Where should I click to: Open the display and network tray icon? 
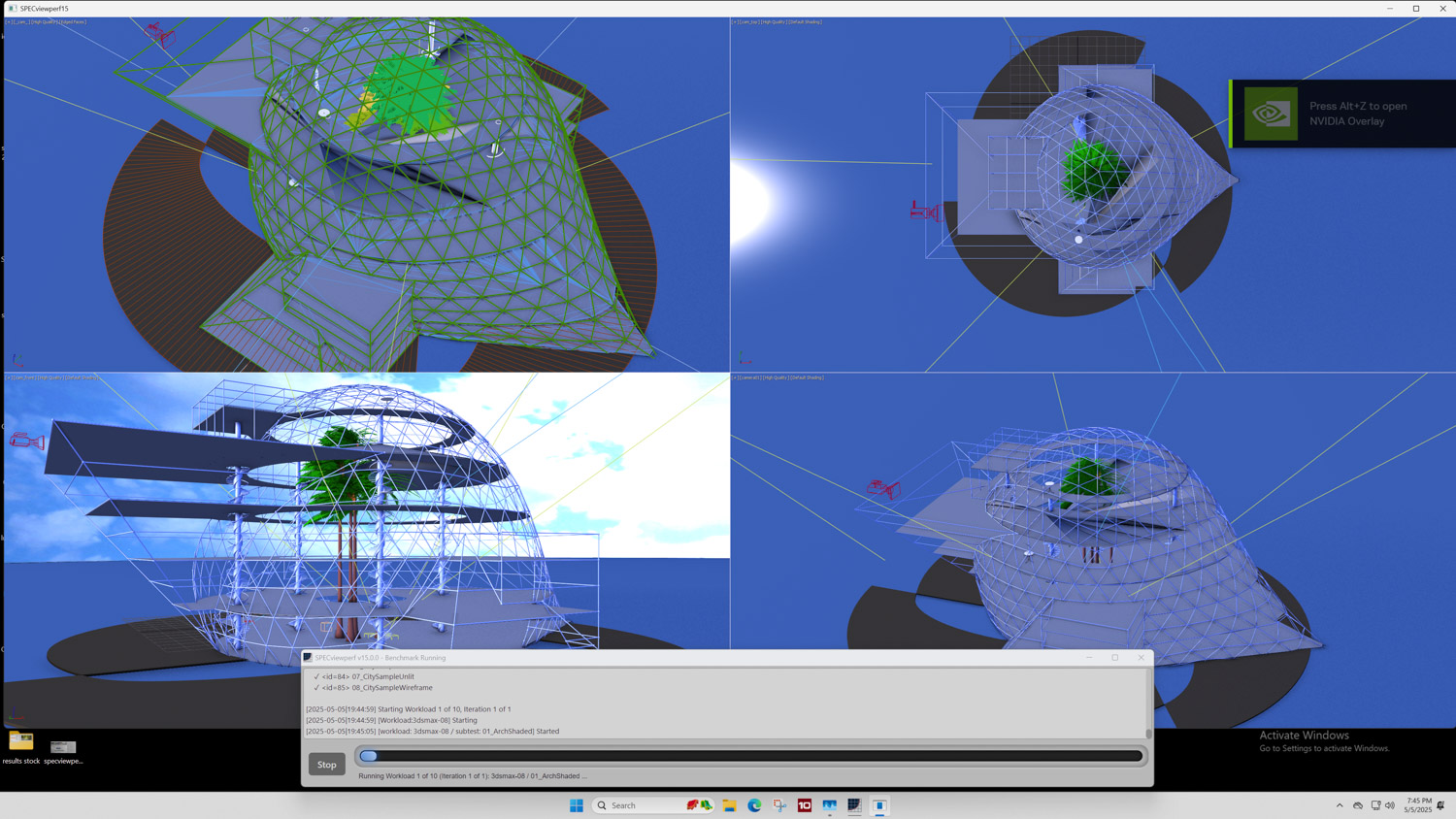pyautogui.click(x=1375, y=805)
